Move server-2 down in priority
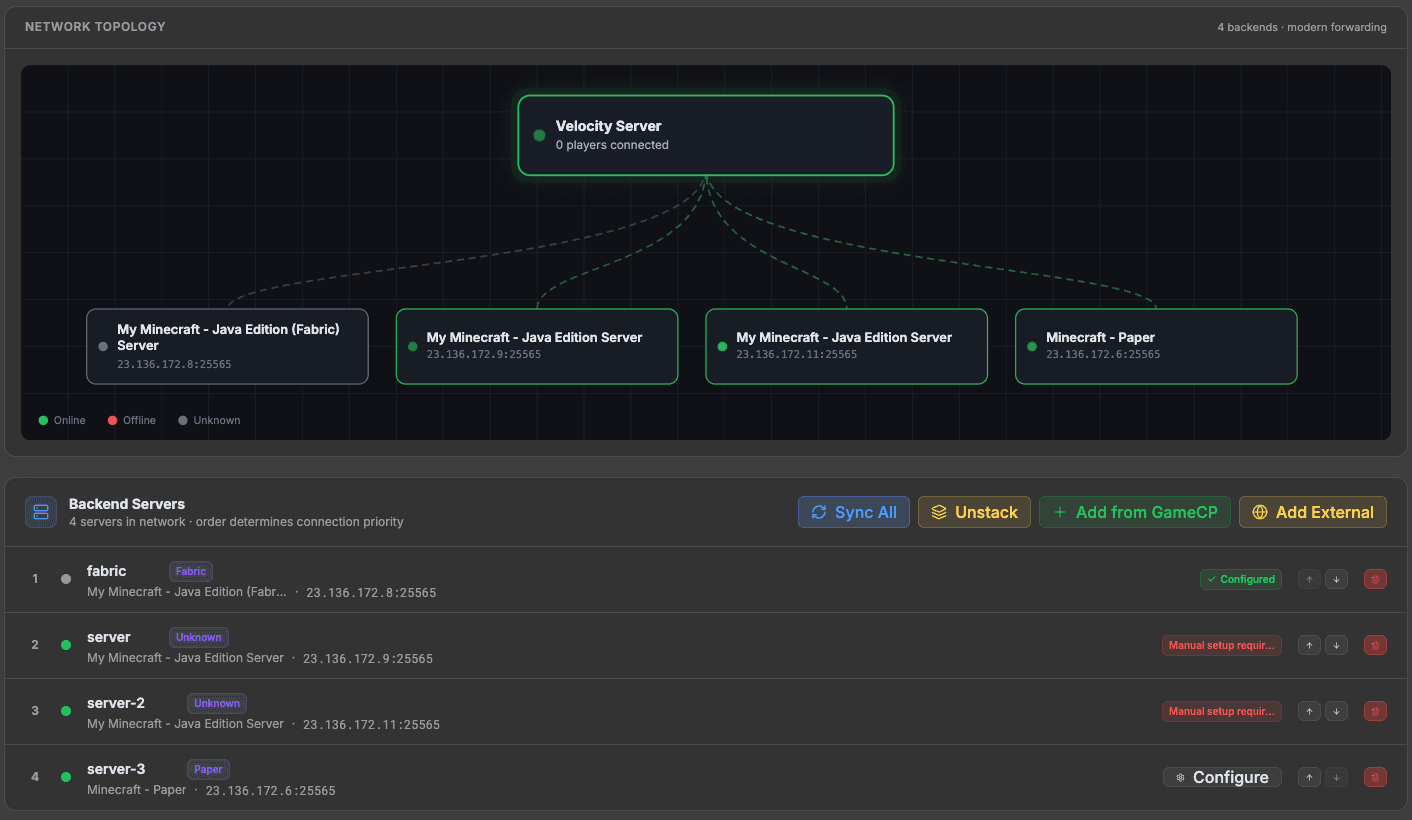 1336,710
